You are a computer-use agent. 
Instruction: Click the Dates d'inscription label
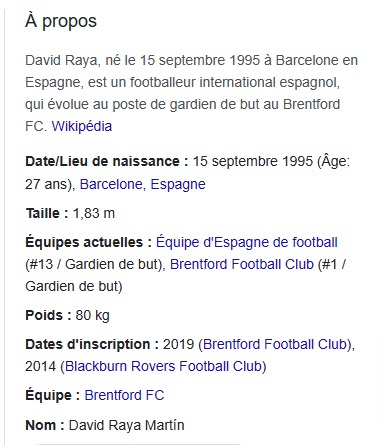92,344
